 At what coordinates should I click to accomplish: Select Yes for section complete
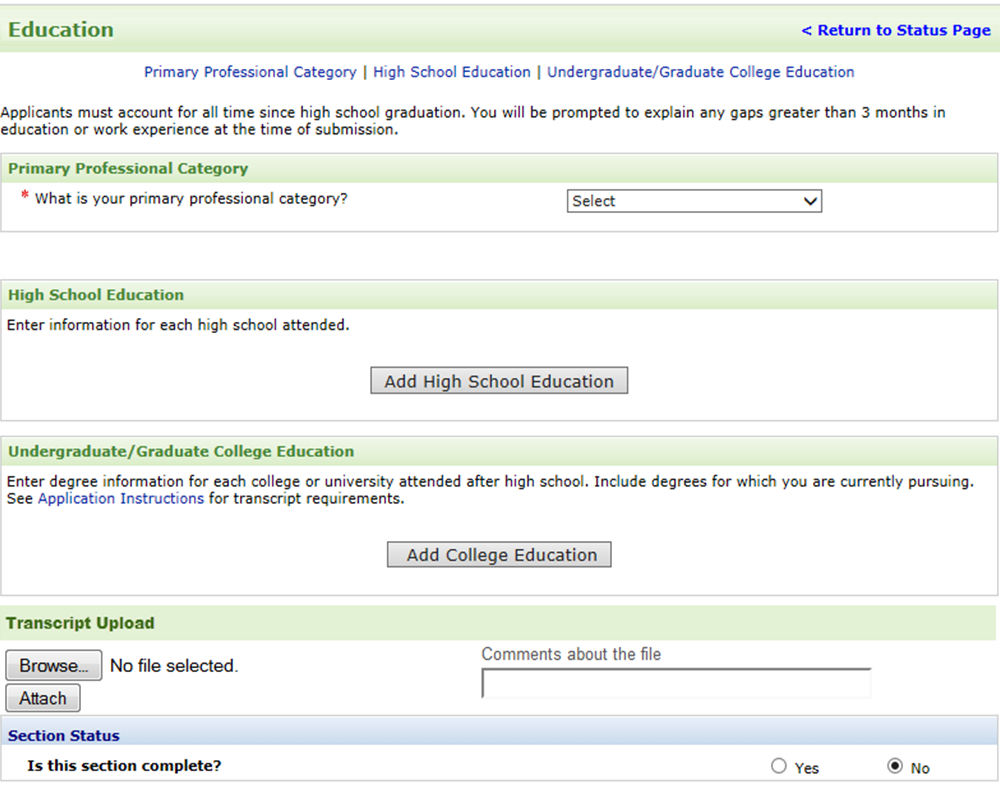(x=779, y=766)
